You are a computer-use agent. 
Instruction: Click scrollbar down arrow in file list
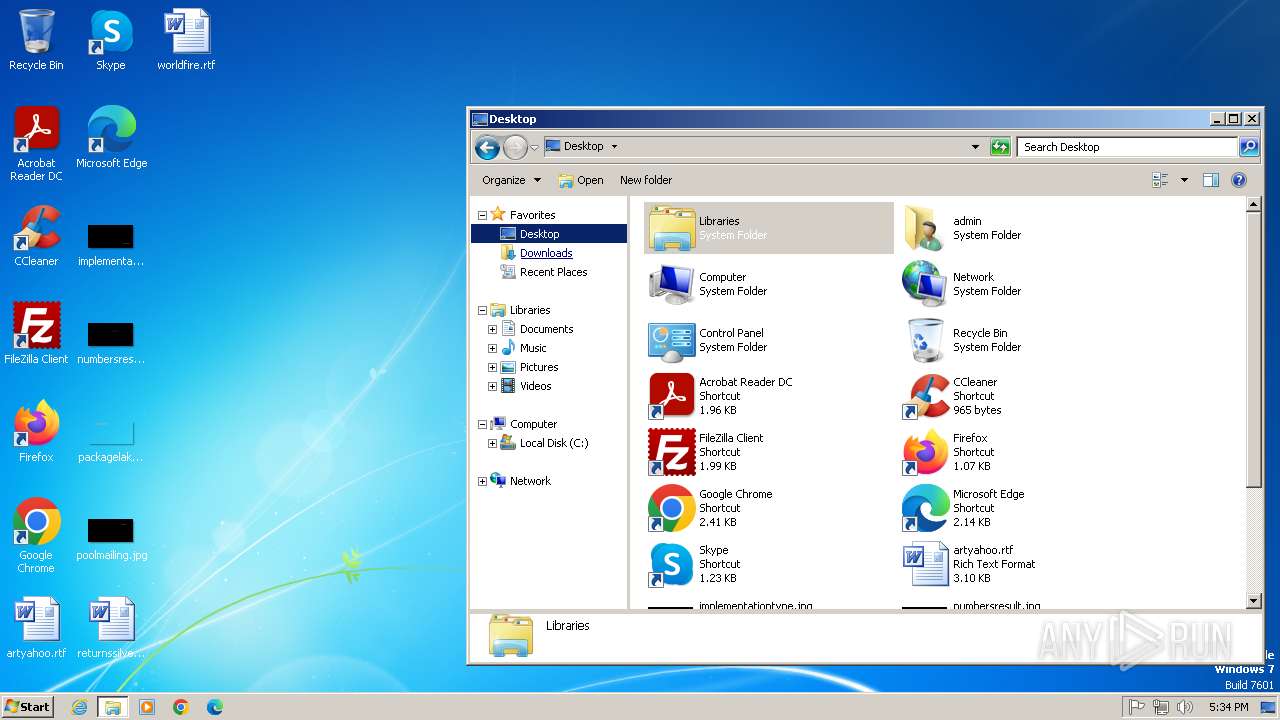(x=1254, y=601)
